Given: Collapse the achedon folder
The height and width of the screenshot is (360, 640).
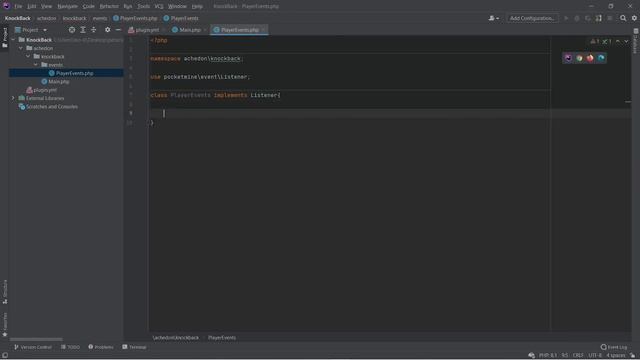Looking at the screenshot, I should tap(21, 48).
